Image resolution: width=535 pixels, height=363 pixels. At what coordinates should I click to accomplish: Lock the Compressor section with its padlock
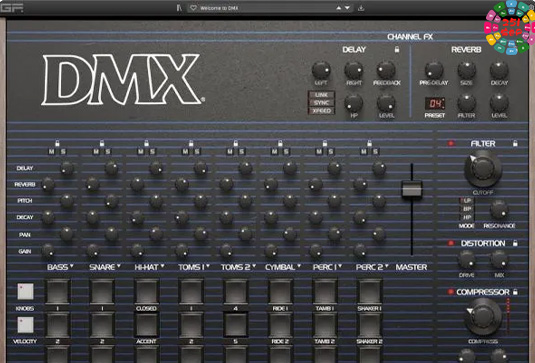pyautogui.click(x=515, y=292)
